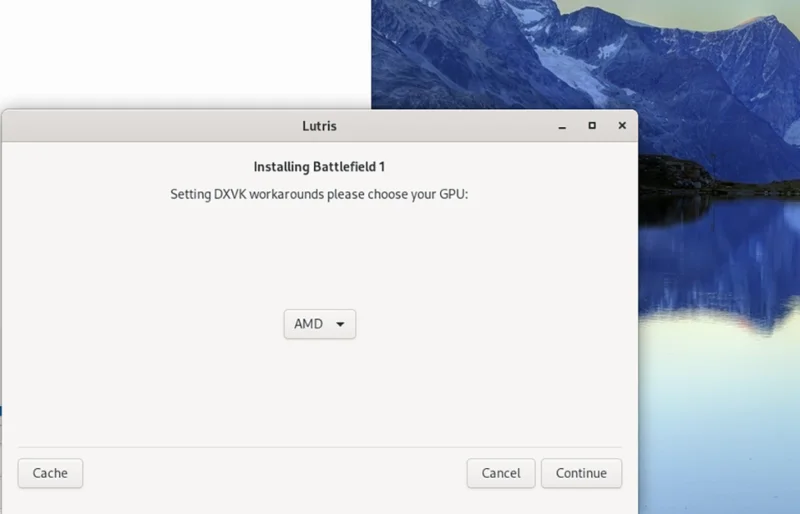
Task: Click the Lutris title bar label
Action: [319, 126]
